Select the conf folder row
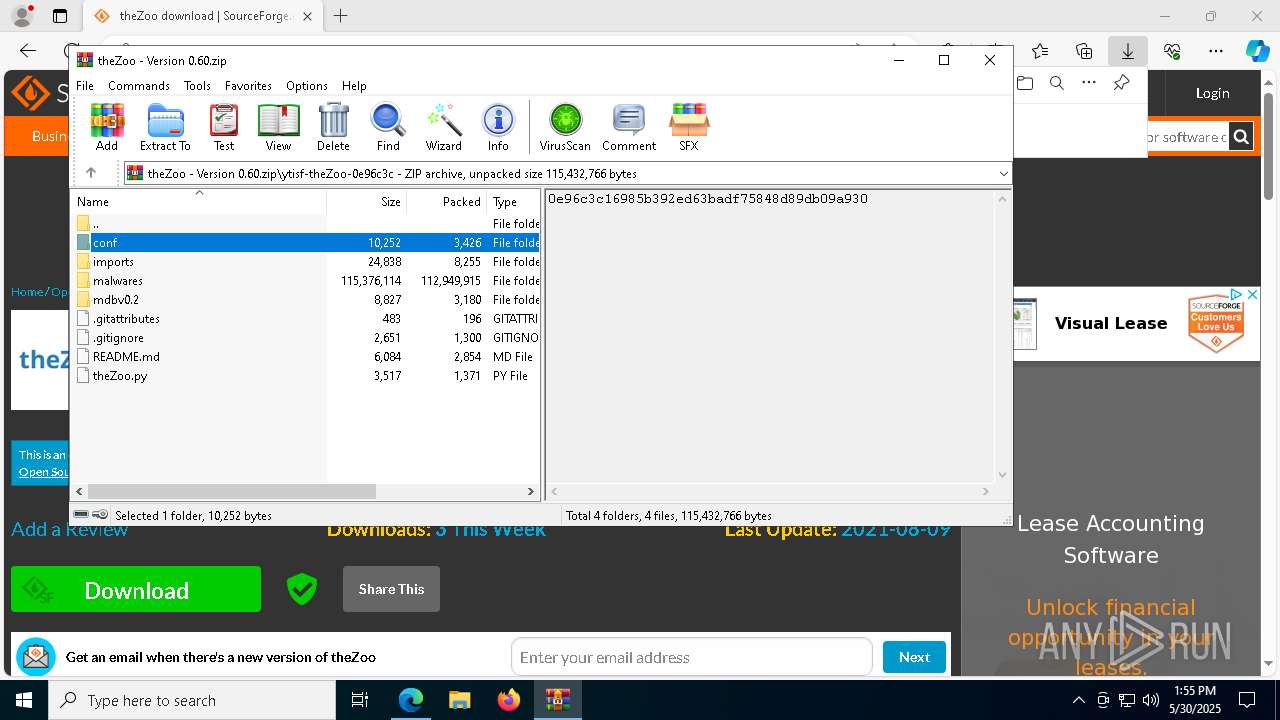Image resolution: width=1280 pixels, height=720 pixels. [x=307, y=243]
